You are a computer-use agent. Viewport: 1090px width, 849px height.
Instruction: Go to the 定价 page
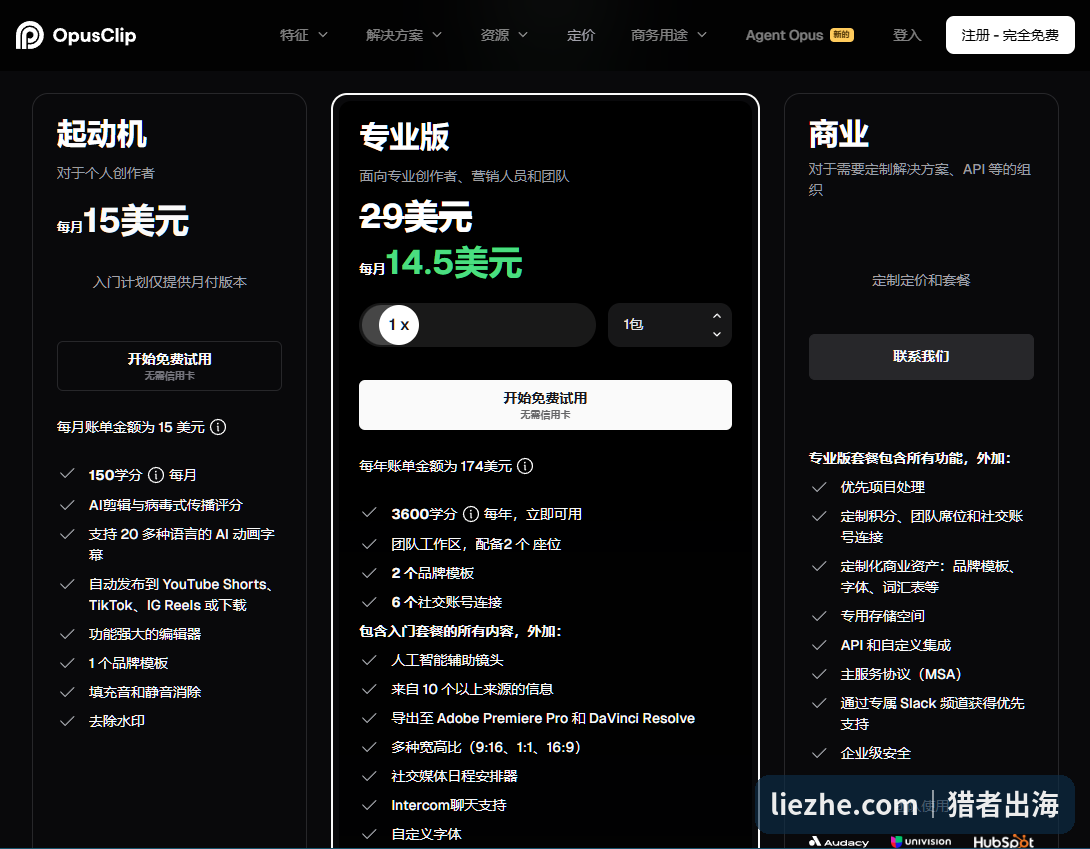point(580,35)
